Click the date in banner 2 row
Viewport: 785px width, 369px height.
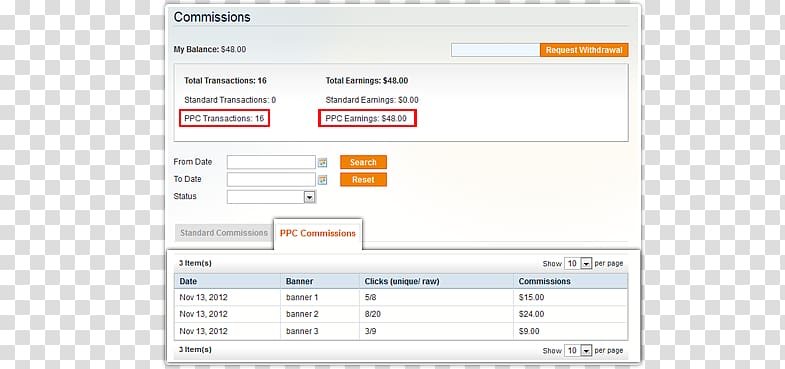pyautogui.click(x=203, y=314)
